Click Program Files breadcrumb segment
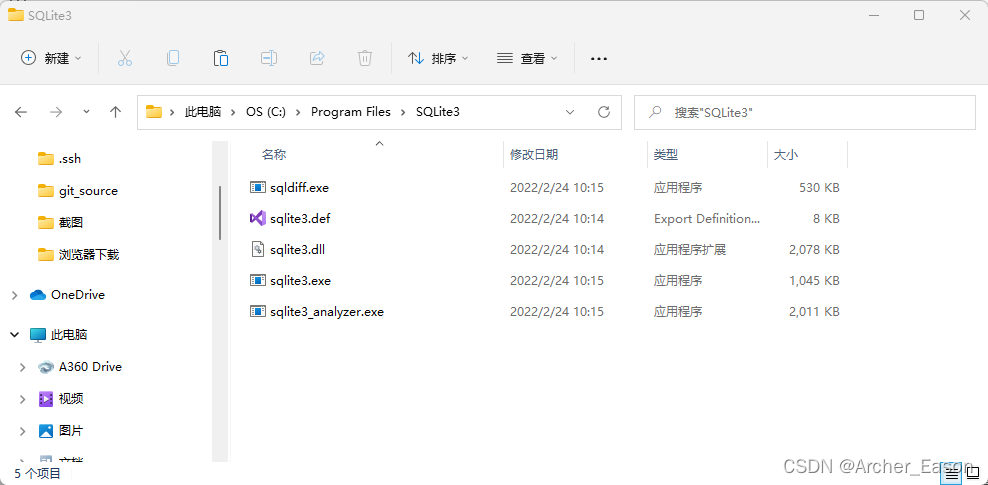 click(351, 112)
